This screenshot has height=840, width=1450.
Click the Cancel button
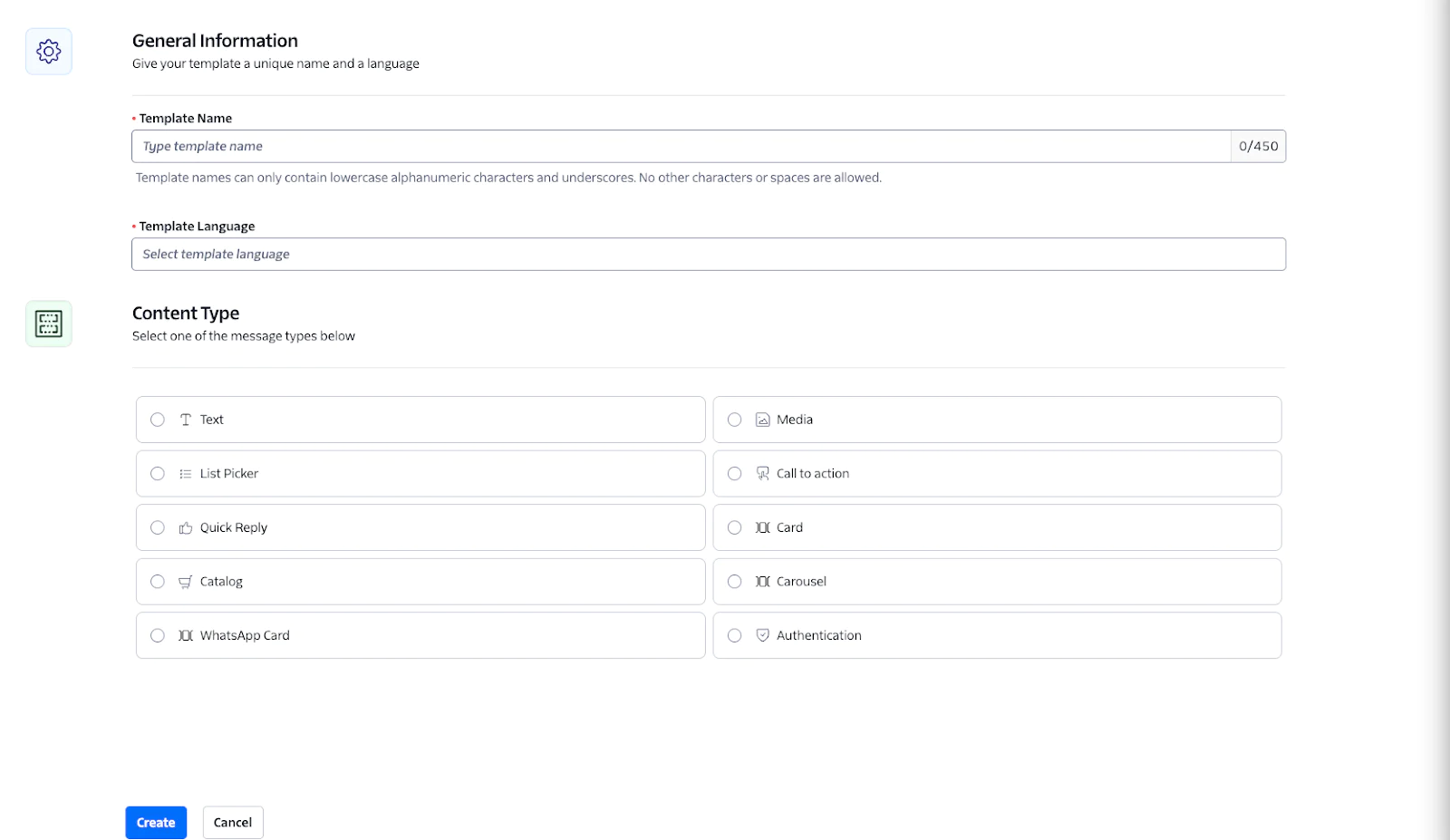pyautogui.click(x=233, y=823)
